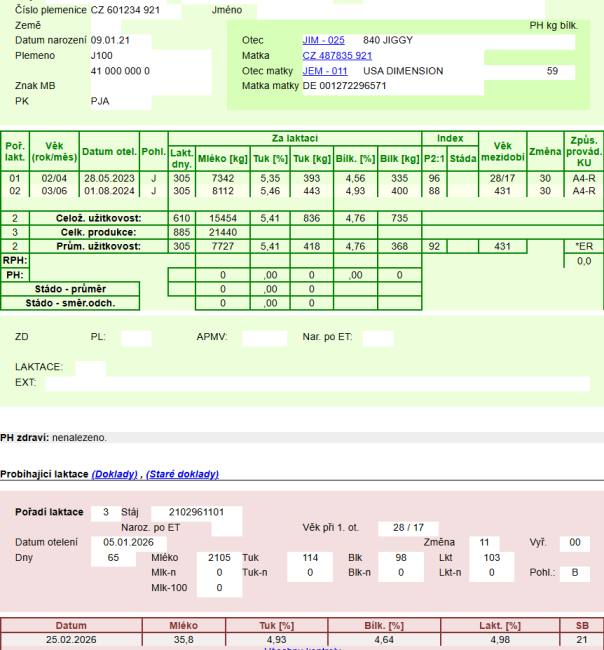Screen dimensions: 604x650
Task: Follow the maternal grandsire link JEM - 011
Action: [325, 71]
